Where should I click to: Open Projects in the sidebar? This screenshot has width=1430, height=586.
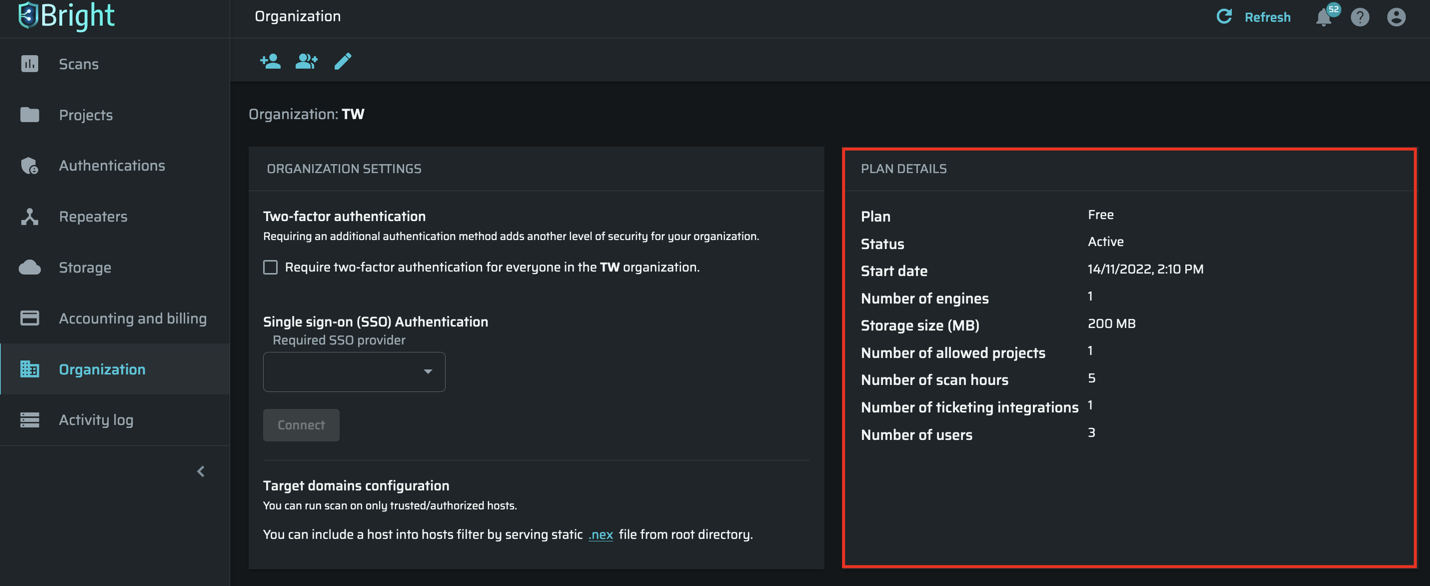(85, 115)
